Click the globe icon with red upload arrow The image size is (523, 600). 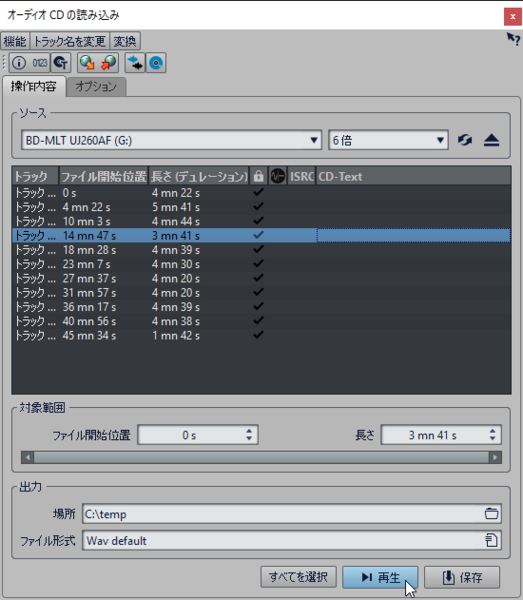109,63
